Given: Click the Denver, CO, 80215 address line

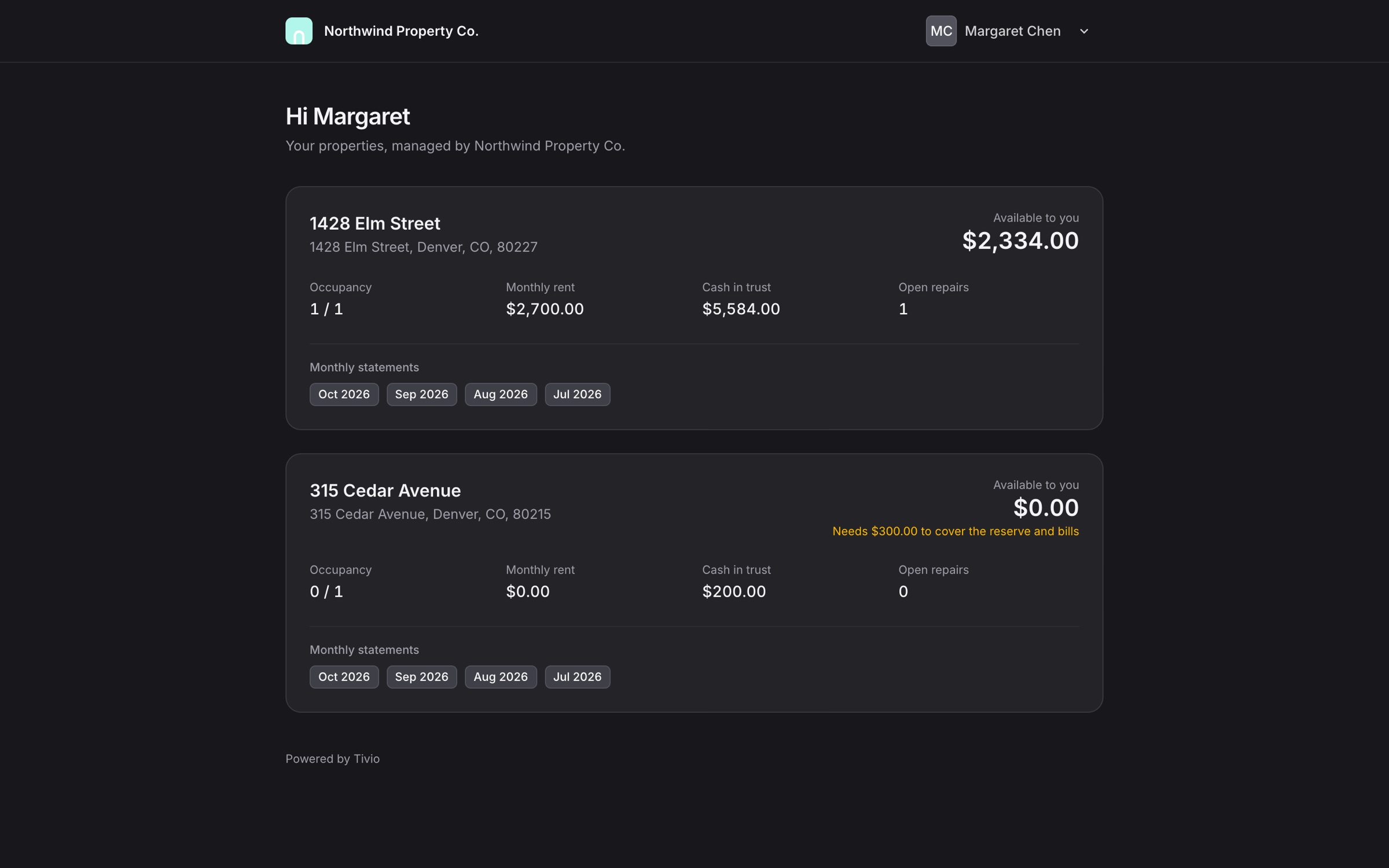Looking at the screenshot, I should coord(430,514).
